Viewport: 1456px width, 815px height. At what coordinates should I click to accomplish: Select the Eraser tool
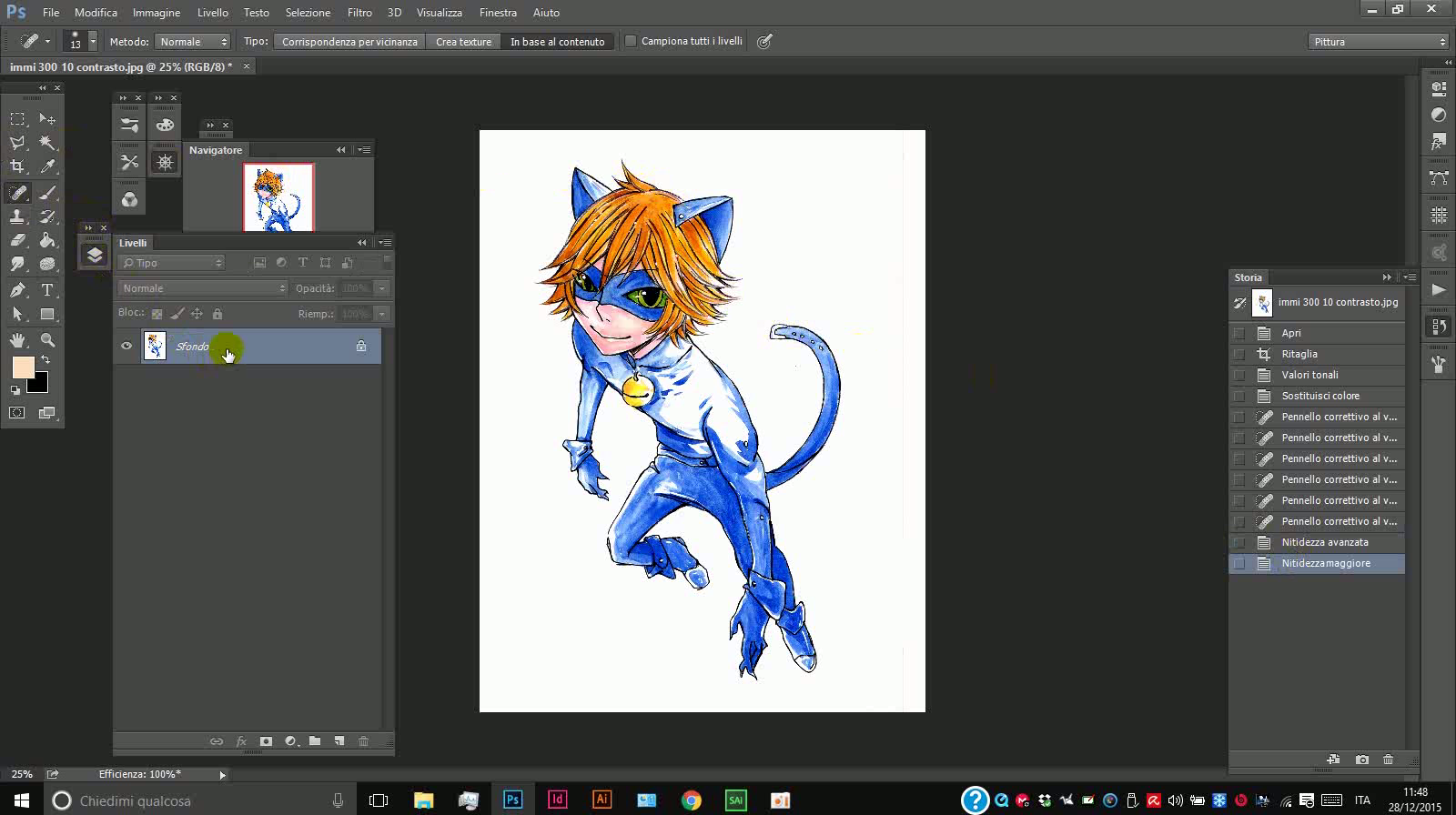pos(17,240)
